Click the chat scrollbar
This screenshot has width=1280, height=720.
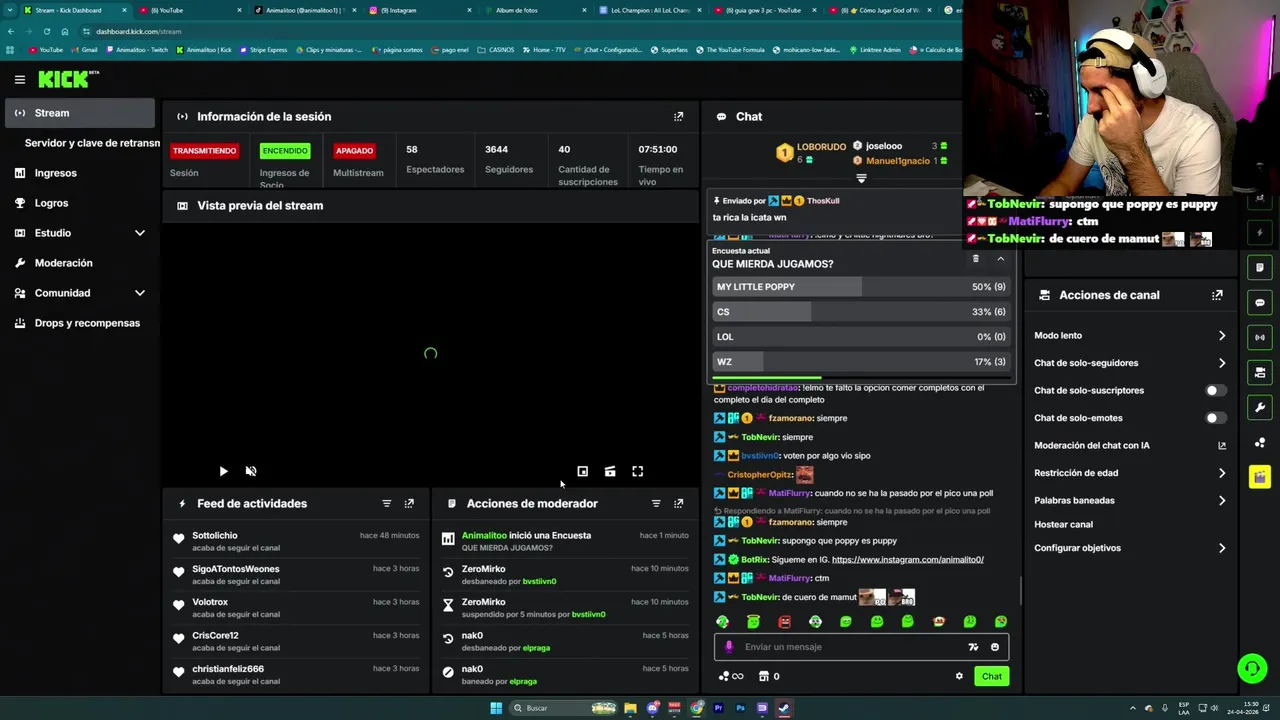(1020, 590)
